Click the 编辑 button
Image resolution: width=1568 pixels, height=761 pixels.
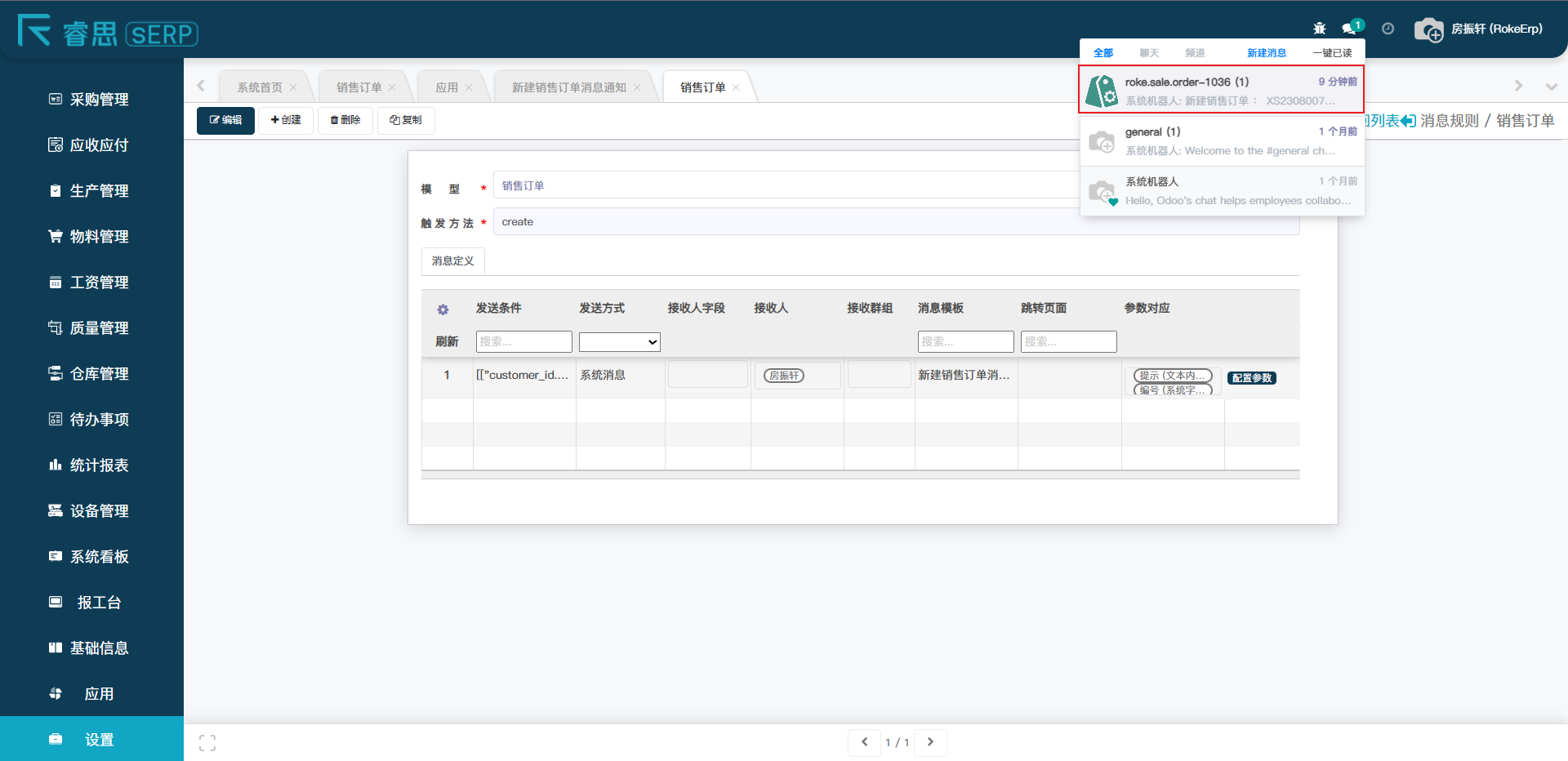click(x=225, y=120)
